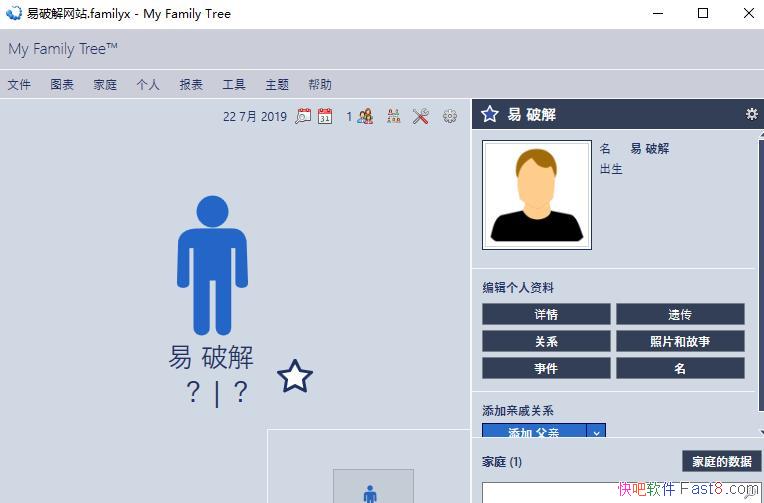Screen dimensions: 764x503
Task: Open the 图表 menu
Action: coord(62,84)
